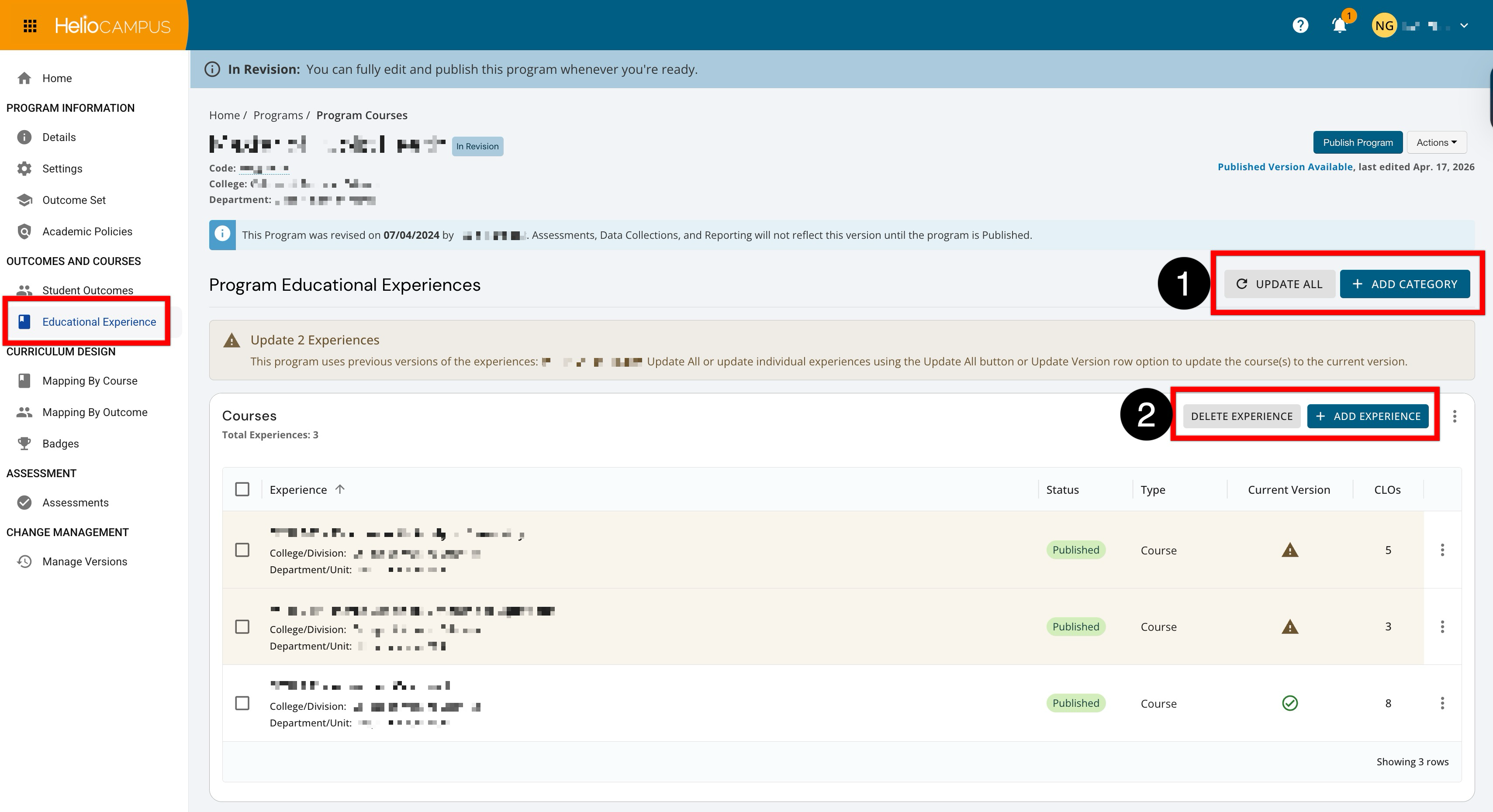The image size is (1493, 812).
Task: Select the checkbox for the 3-CLO course
Action: pyautogui.click(x=242, y=626)
